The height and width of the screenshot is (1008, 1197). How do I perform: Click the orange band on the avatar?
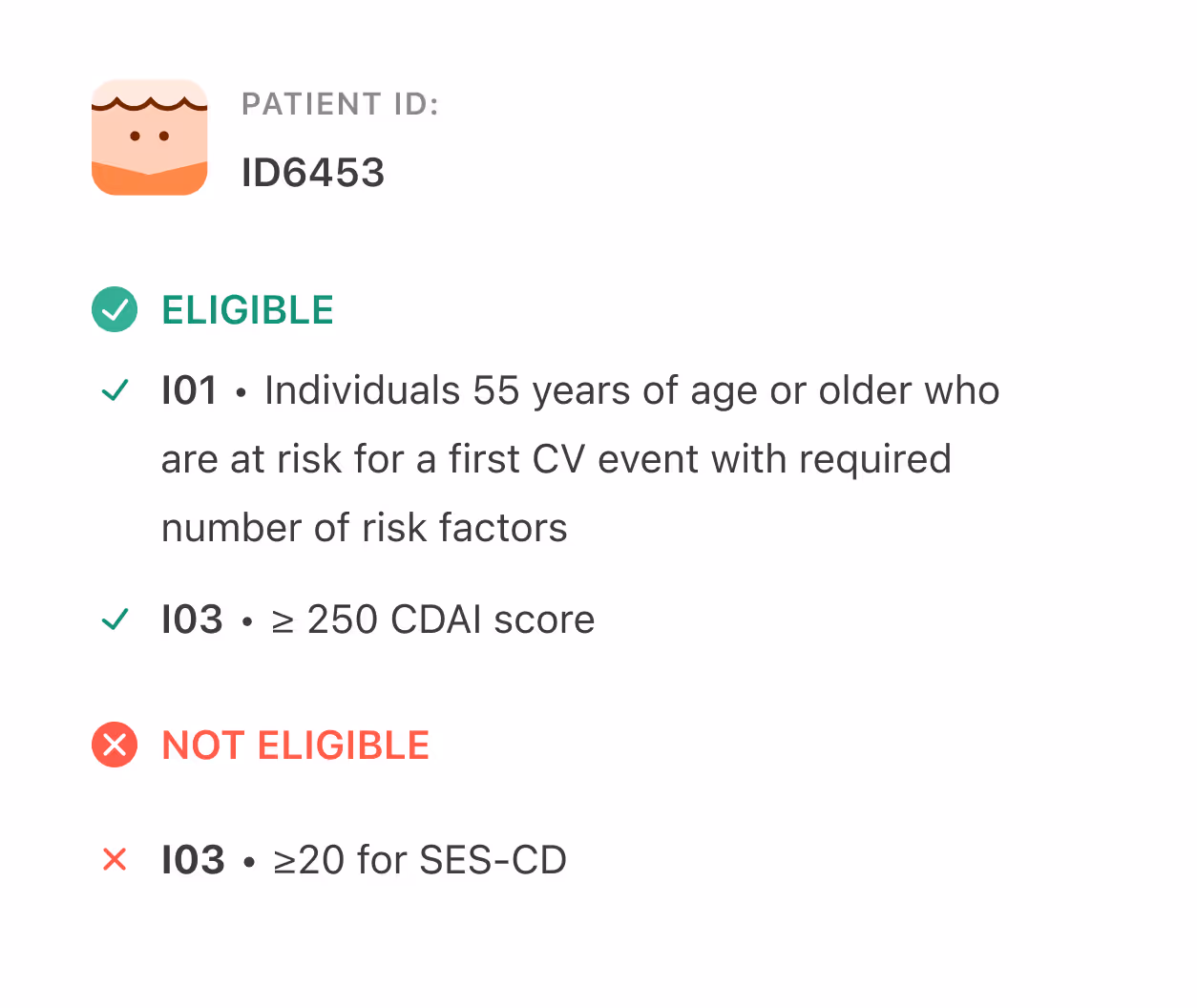click(x=149, y=181)
